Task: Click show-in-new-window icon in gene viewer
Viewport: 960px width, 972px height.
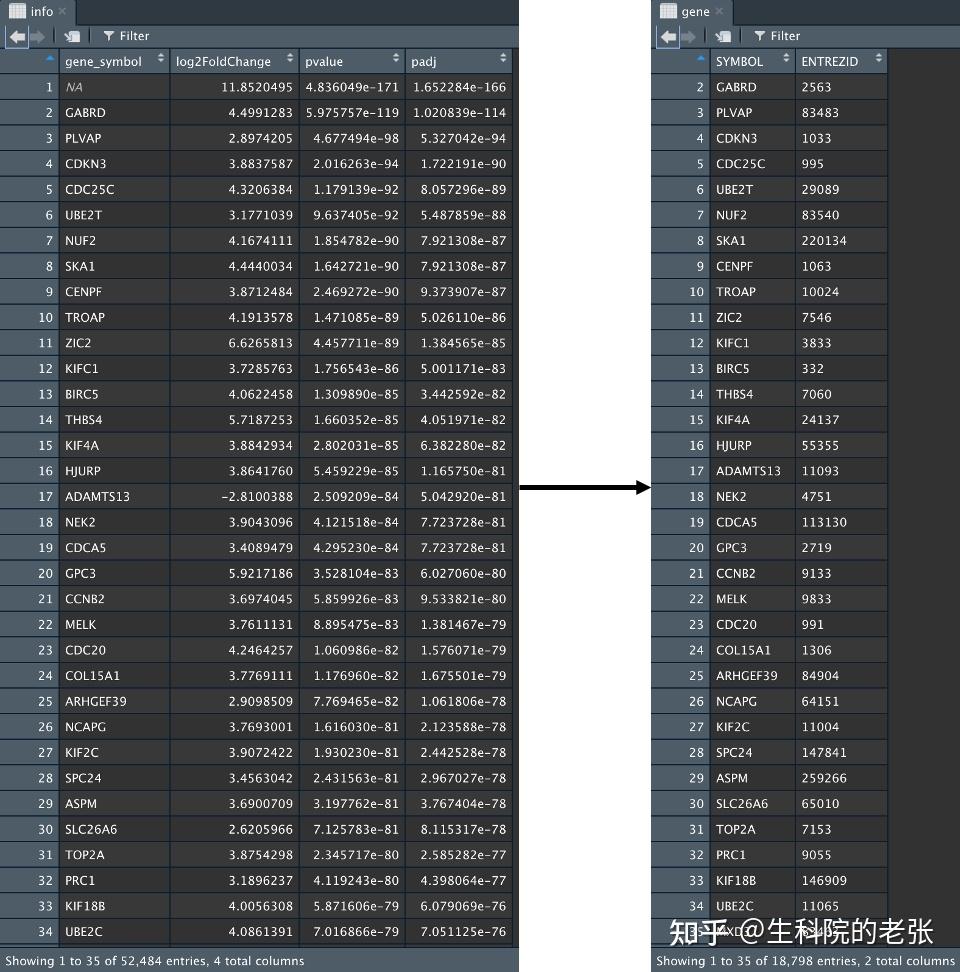Action: [x=723, y=37]
